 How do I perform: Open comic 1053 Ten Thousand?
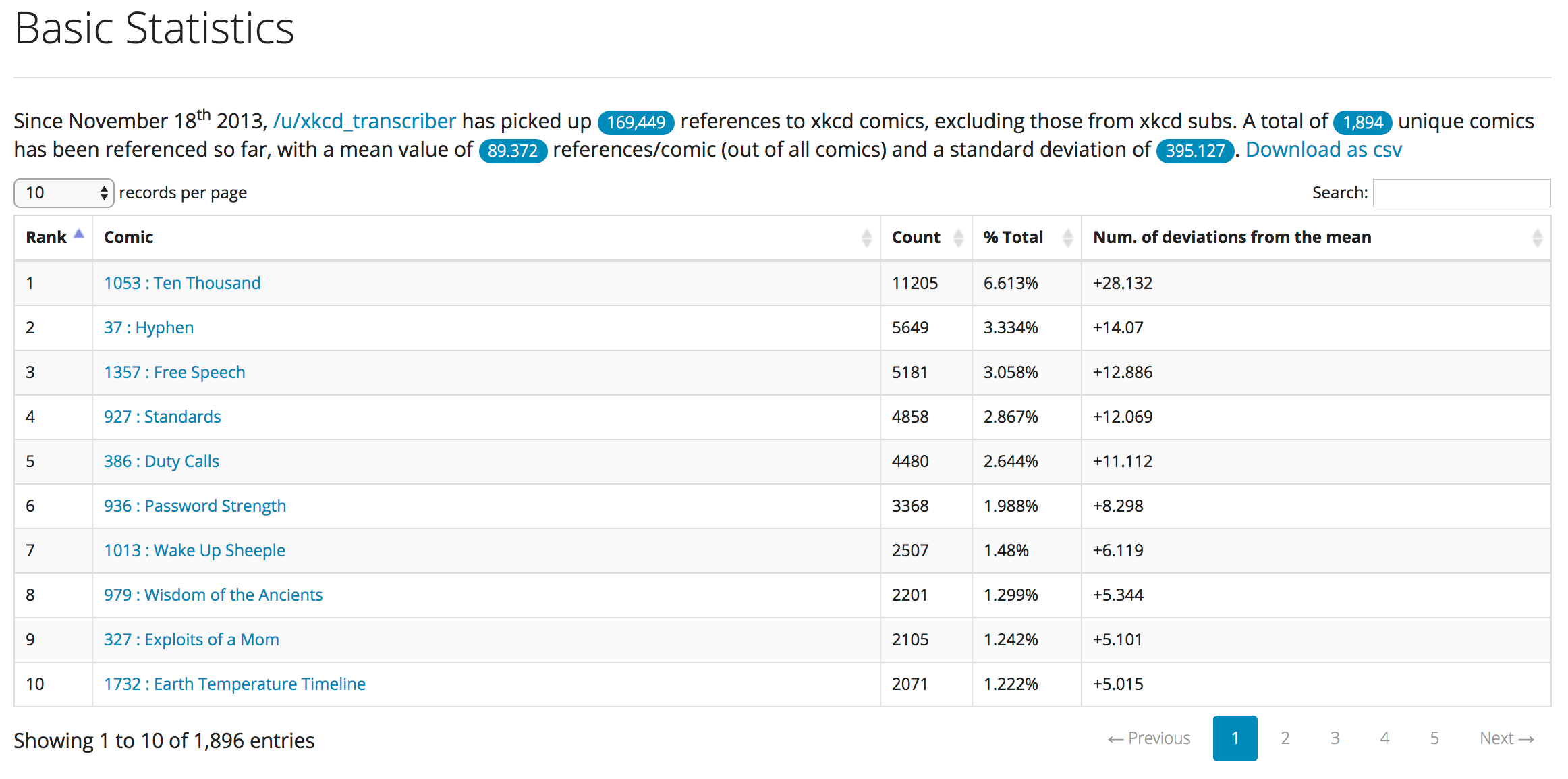point(182,283)
